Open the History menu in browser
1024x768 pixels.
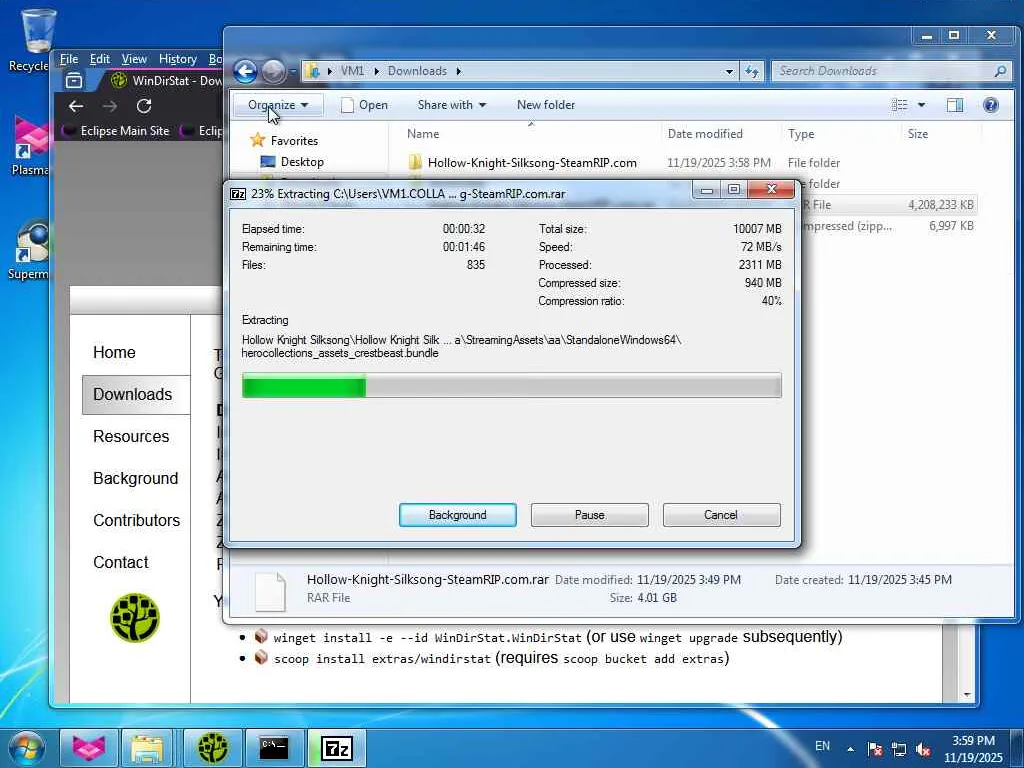point(178,59)
